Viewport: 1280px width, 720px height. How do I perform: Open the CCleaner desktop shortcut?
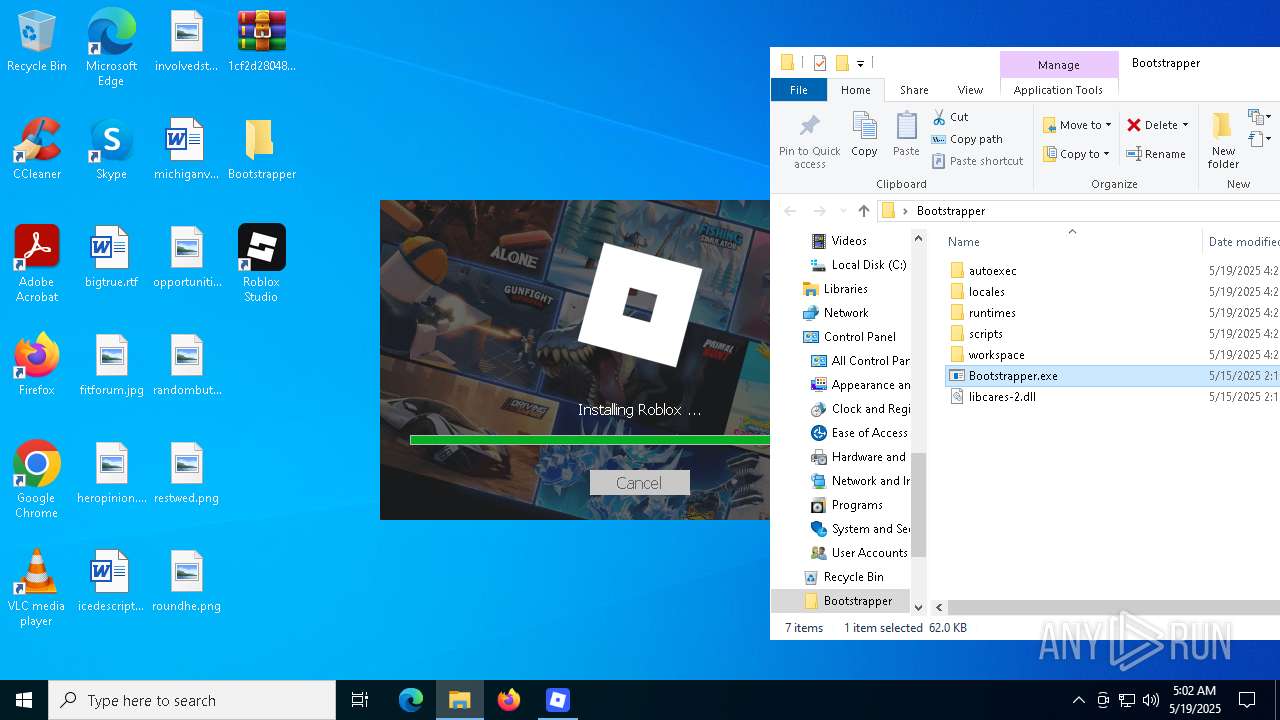pos(36,149)
